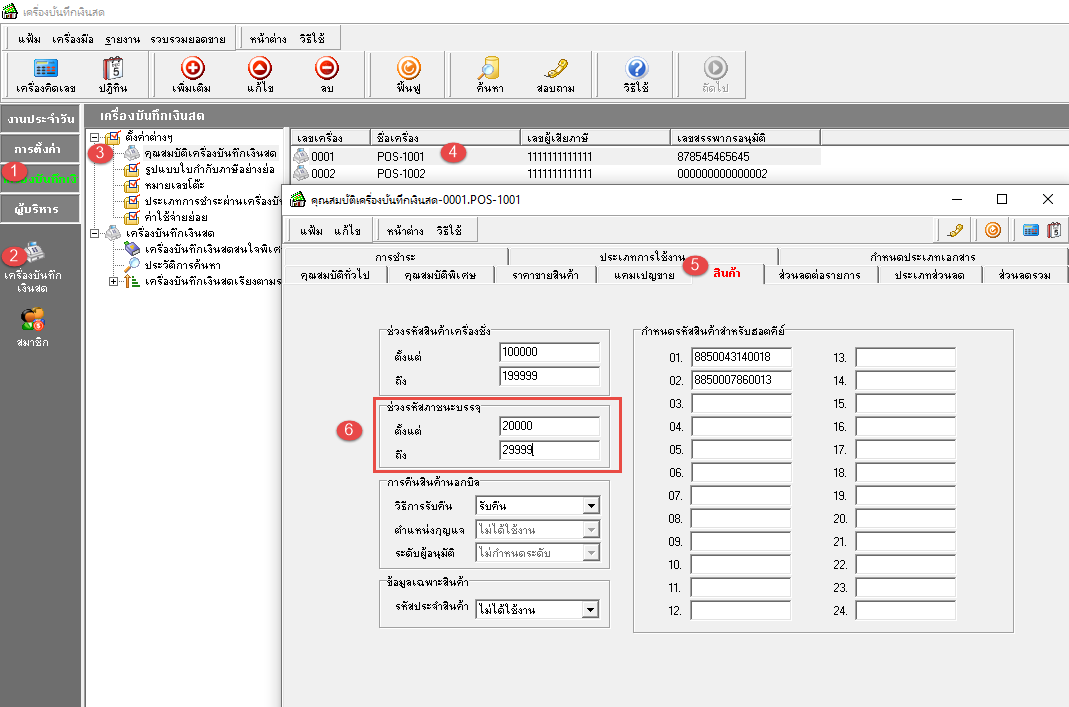
Task: Open the รายงาน menu in main menu bar
Action: pos(122,38)
